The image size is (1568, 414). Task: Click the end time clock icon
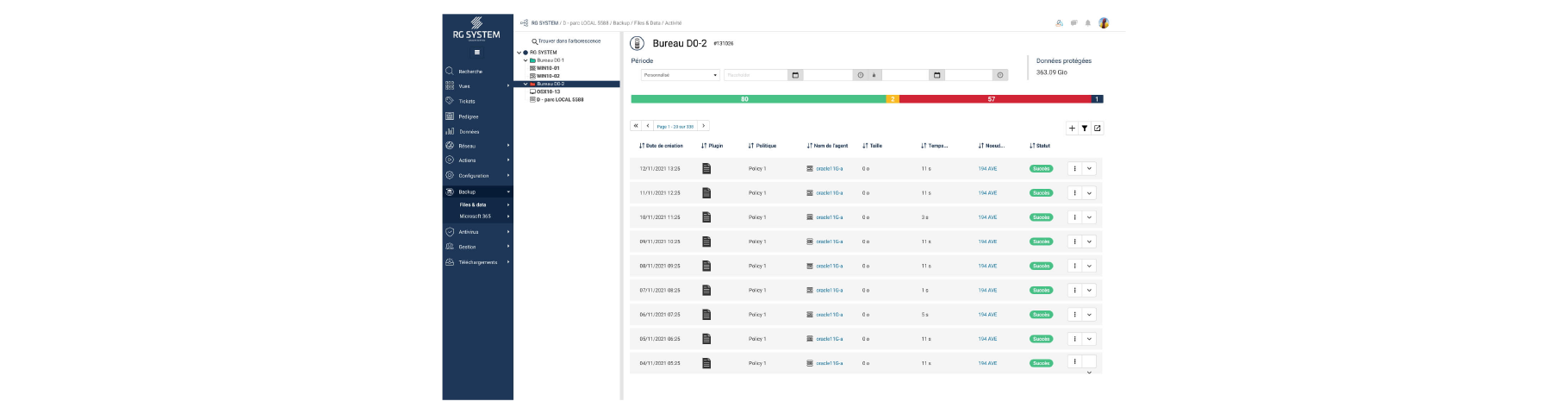click(999, 75)
